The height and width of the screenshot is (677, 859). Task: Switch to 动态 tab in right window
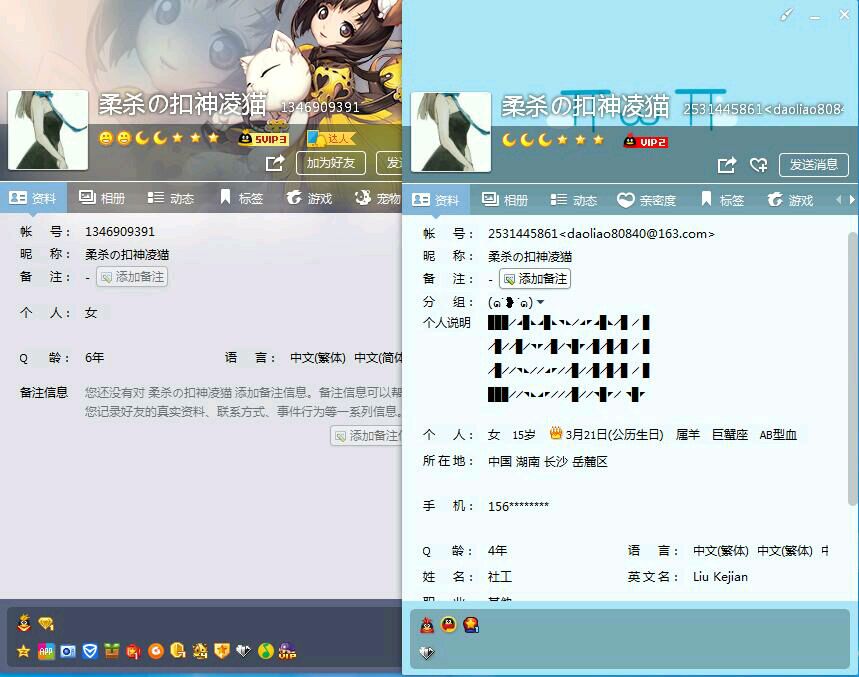(x=574, y=200)
